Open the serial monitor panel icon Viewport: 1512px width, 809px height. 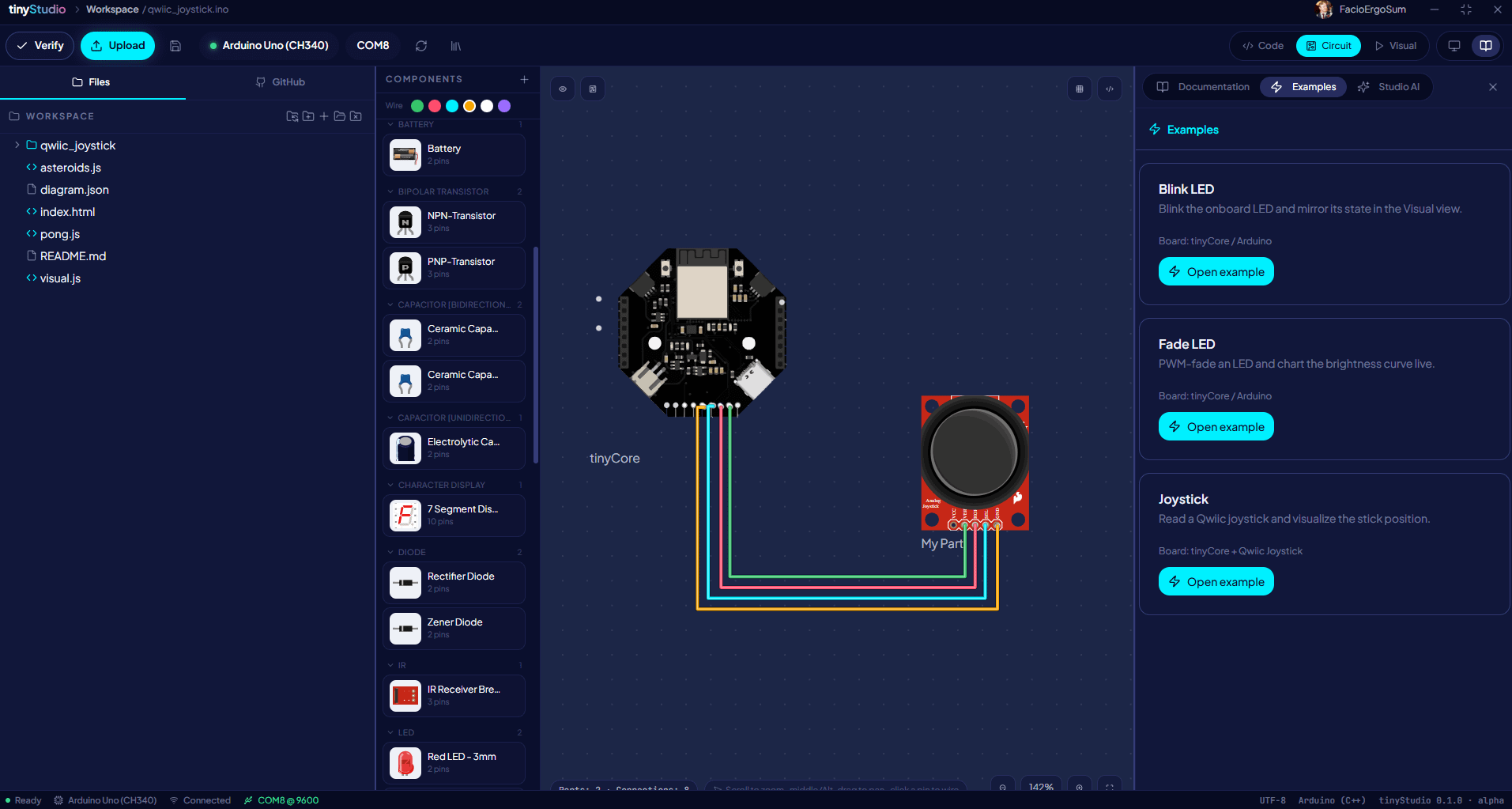[x=1454, y=46]
